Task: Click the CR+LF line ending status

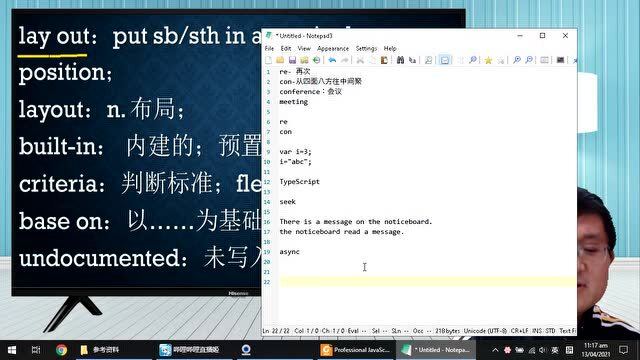Action: (520, 331)
